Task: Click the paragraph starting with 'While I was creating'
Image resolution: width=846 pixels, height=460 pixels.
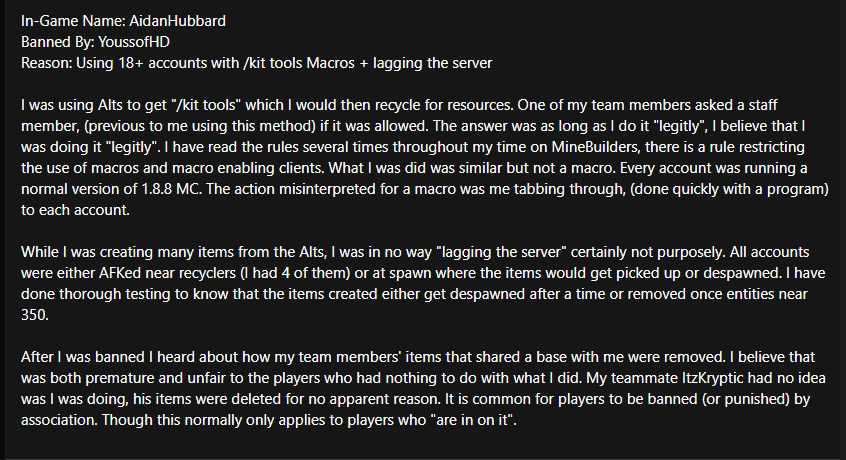Action: click(423, 284)
